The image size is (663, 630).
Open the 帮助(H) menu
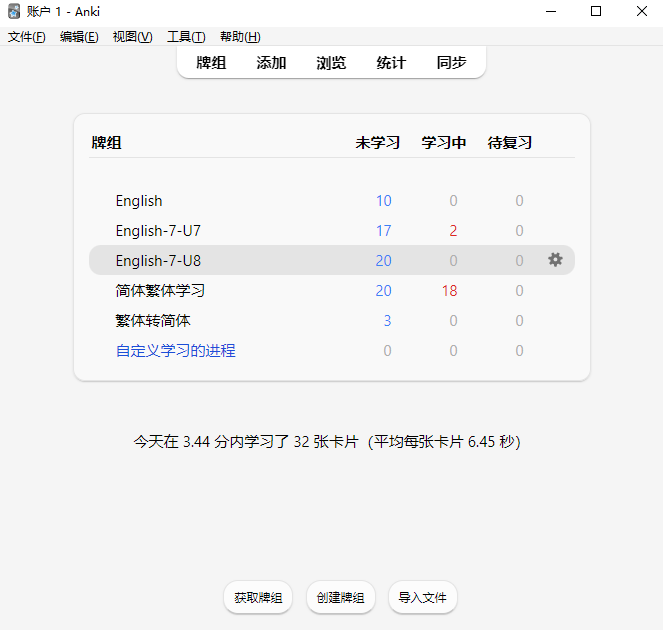pos(240,37)
